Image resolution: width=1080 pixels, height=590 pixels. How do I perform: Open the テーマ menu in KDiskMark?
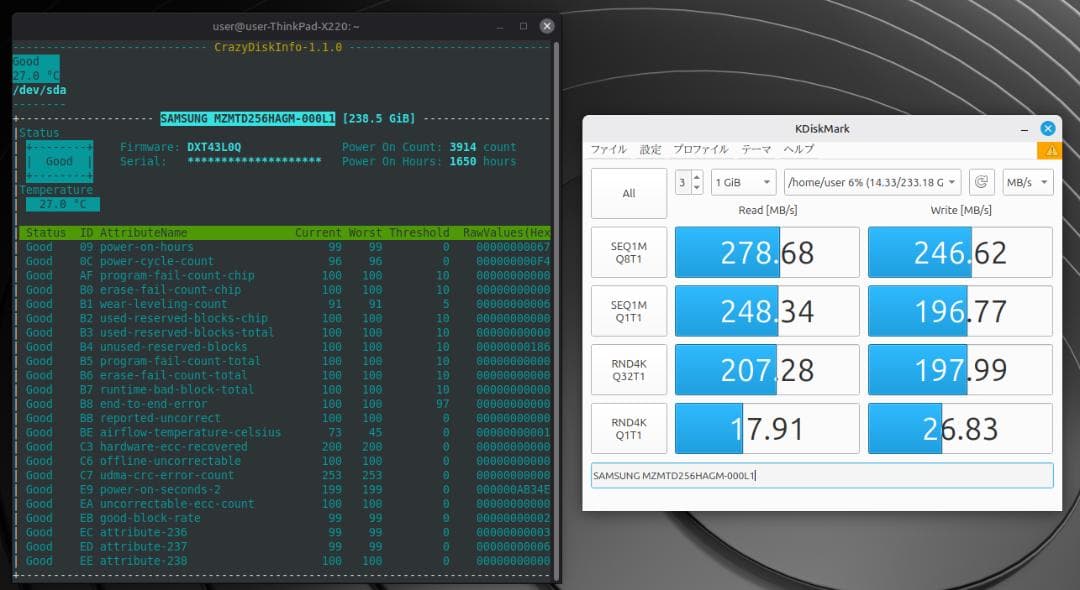(756, 149)
